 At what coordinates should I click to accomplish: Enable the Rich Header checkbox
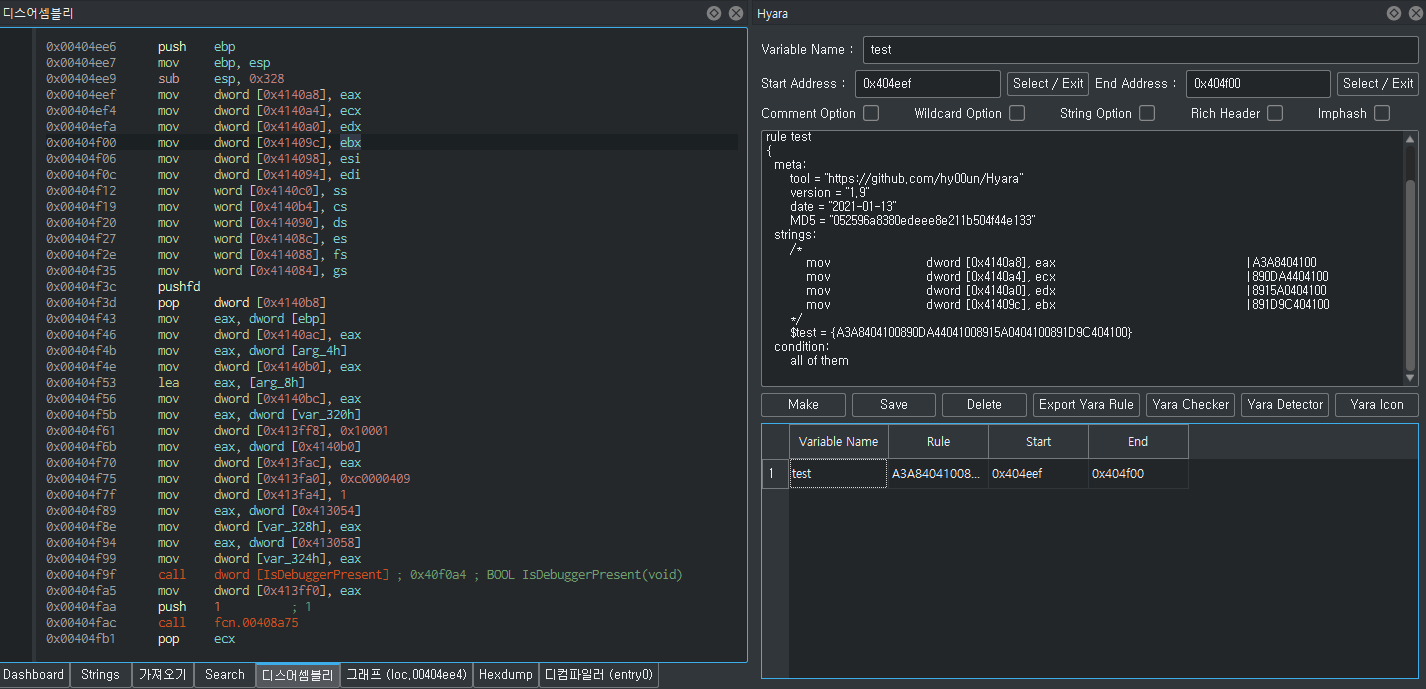pyautogui.click(x=1275, y=113)
